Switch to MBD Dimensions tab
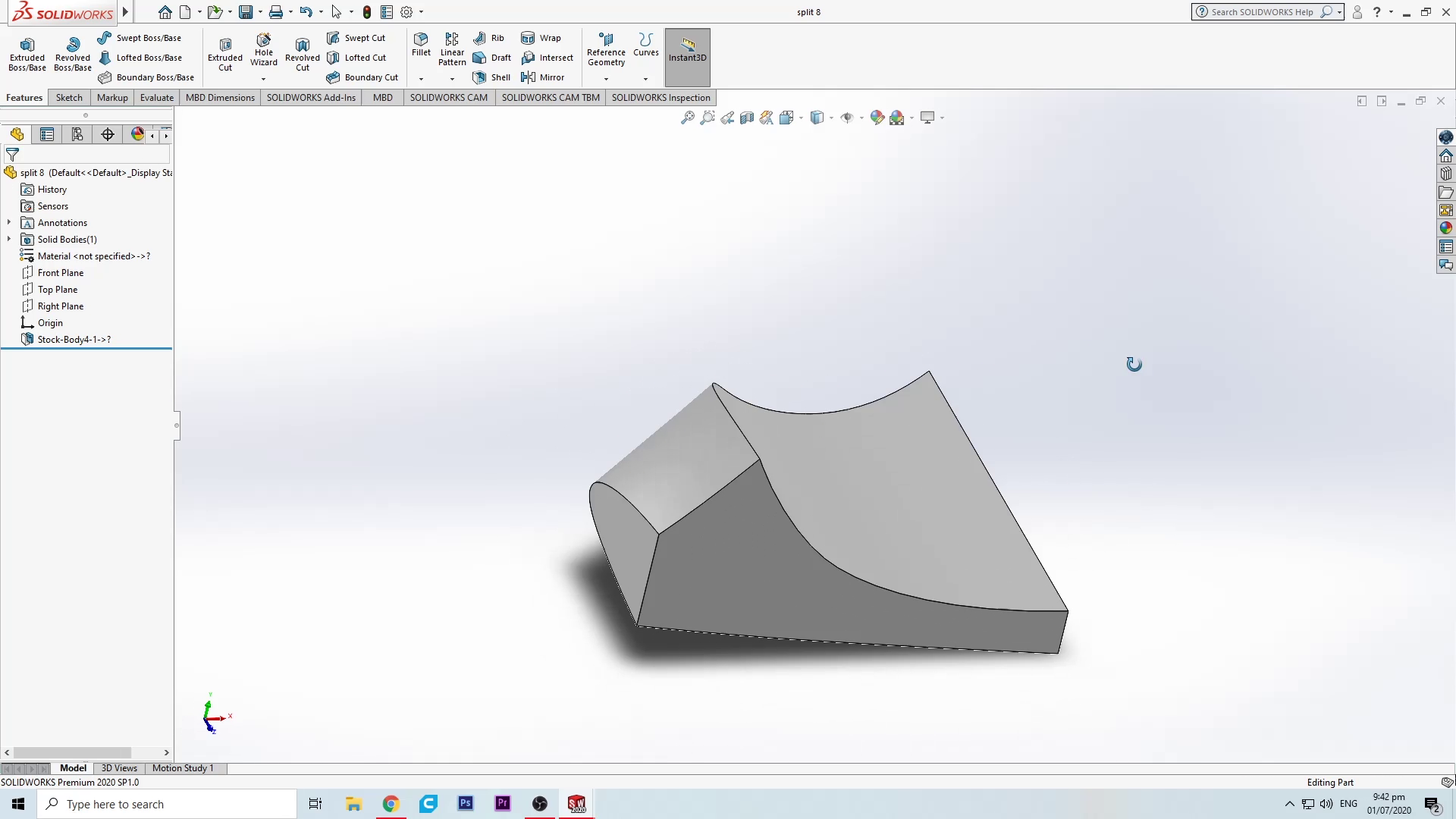The width and height of the screenshot is (1456, 819). tap(220, 98)
